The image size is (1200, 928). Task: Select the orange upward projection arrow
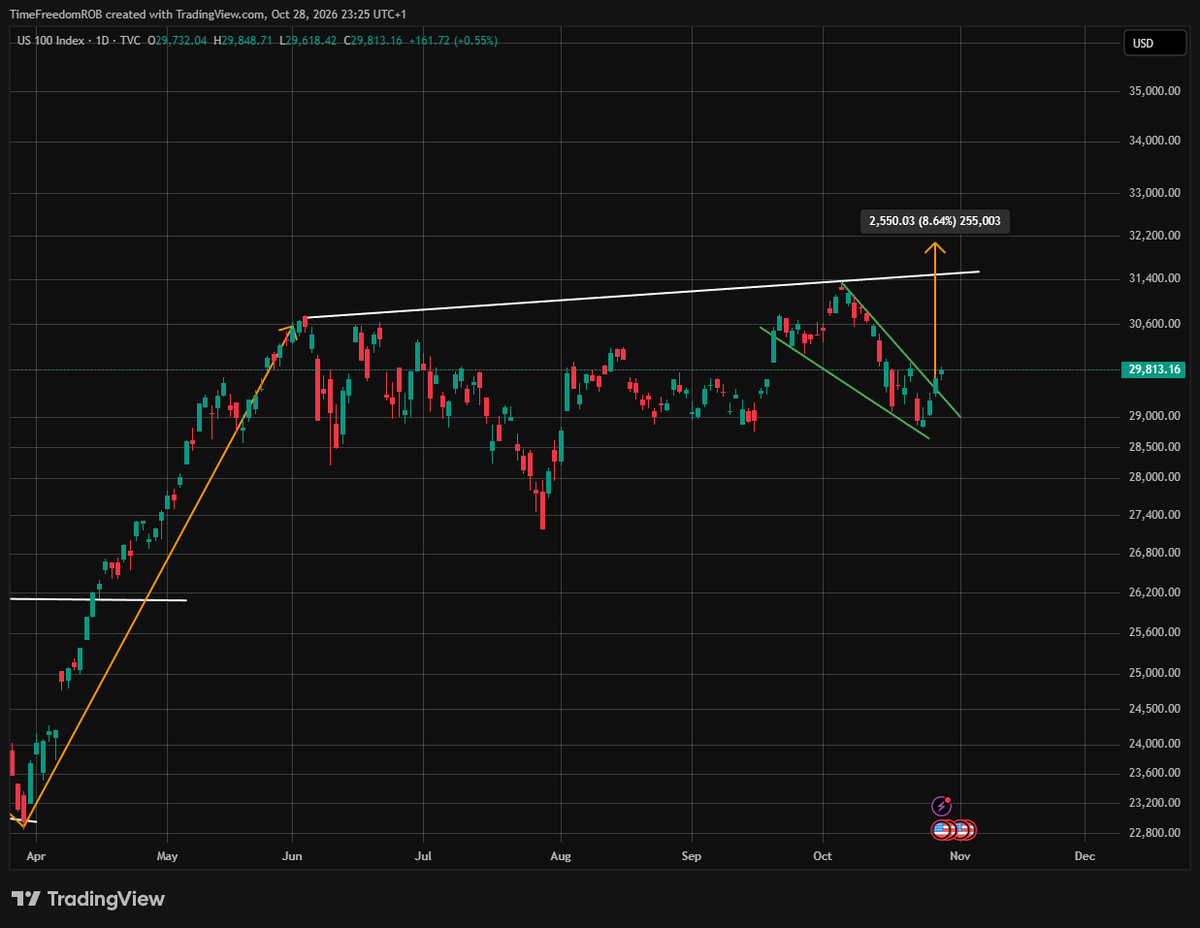click(935, 310)
